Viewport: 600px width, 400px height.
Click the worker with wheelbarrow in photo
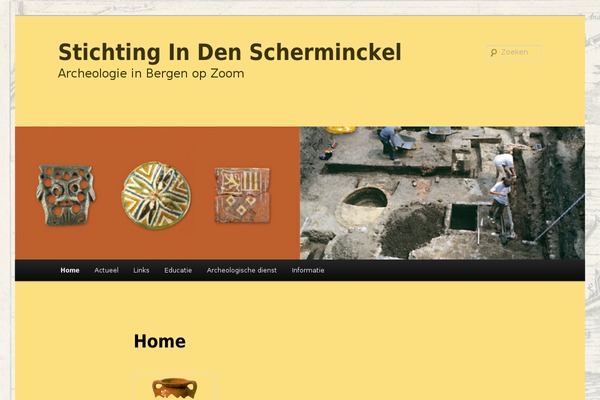pyautogui.click(x=396, y=142)
